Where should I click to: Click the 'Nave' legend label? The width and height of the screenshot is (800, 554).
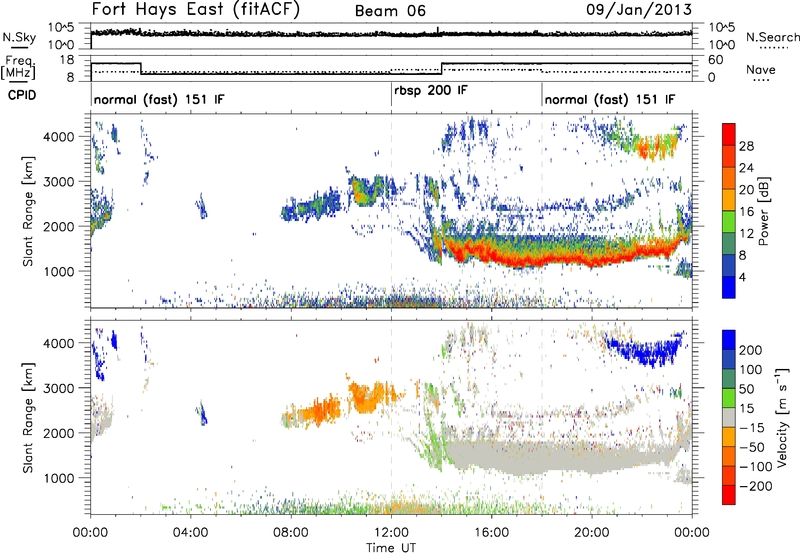pyautogui.click(x=760, y=69)
